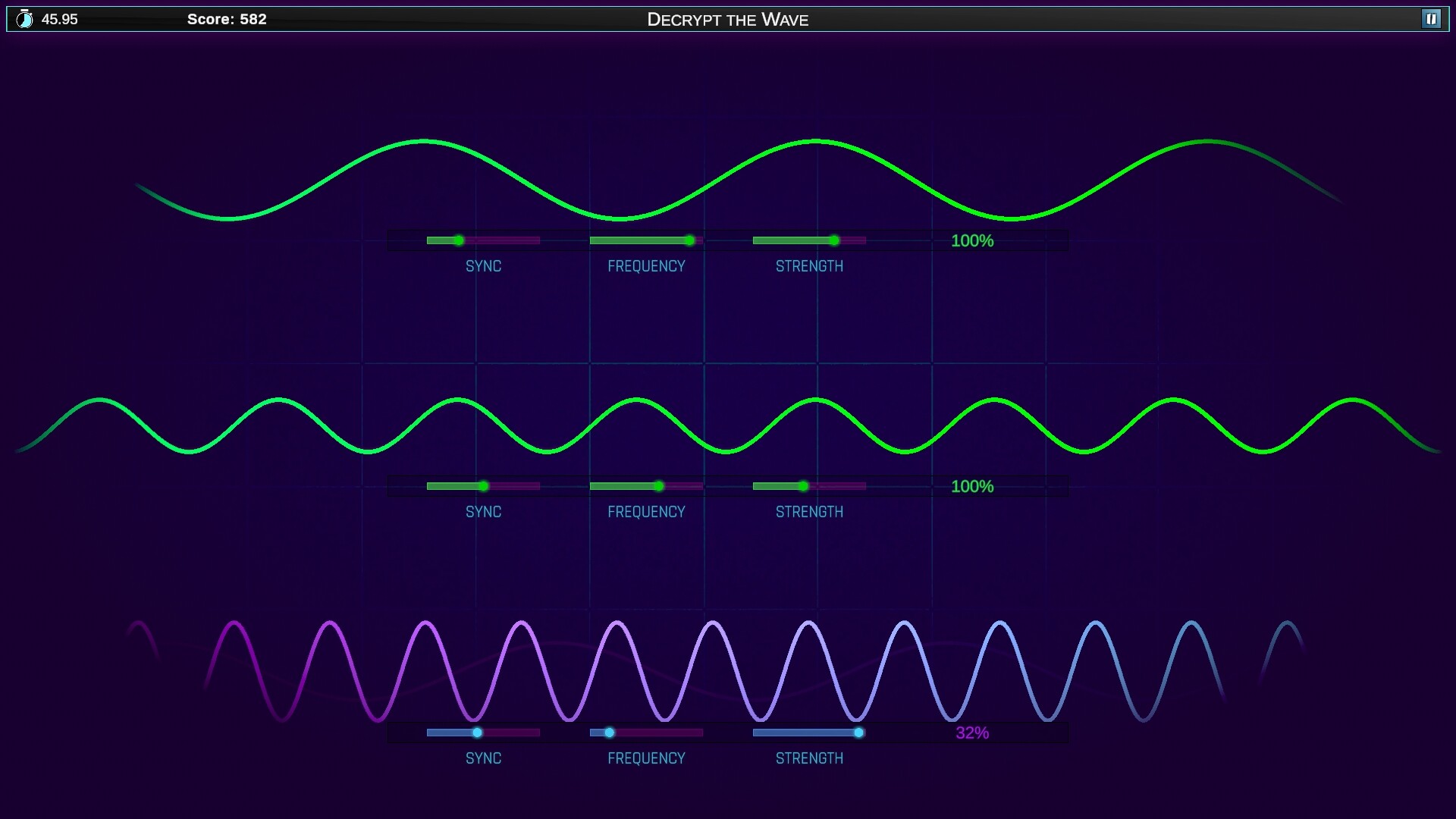The width and height of the screenshot is (1456, 819).
Task: Click the FREQUENCY slider handle of the top wave
Action: click(x=689, y=240)
